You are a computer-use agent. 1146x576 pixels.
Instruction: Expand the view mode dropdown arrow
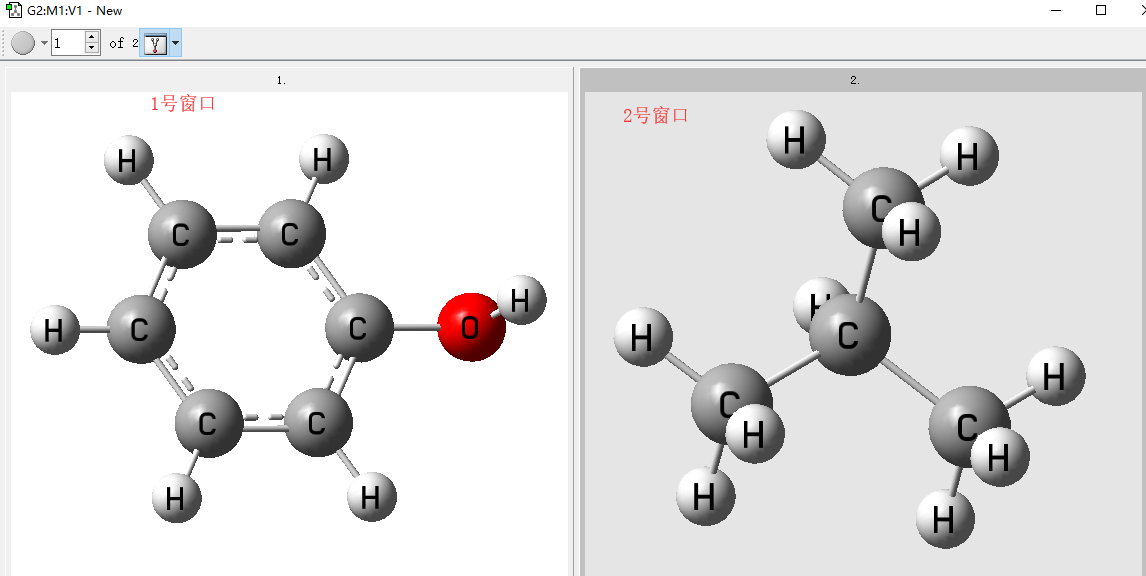click(176, 43)
